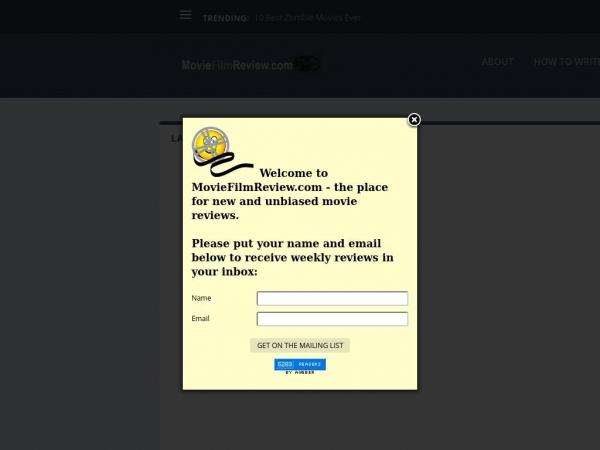Viewport: 600px width, 450px height.
Task: Click the film reel logo in popup
Action: pyautogui.click(x=222, y=152)
